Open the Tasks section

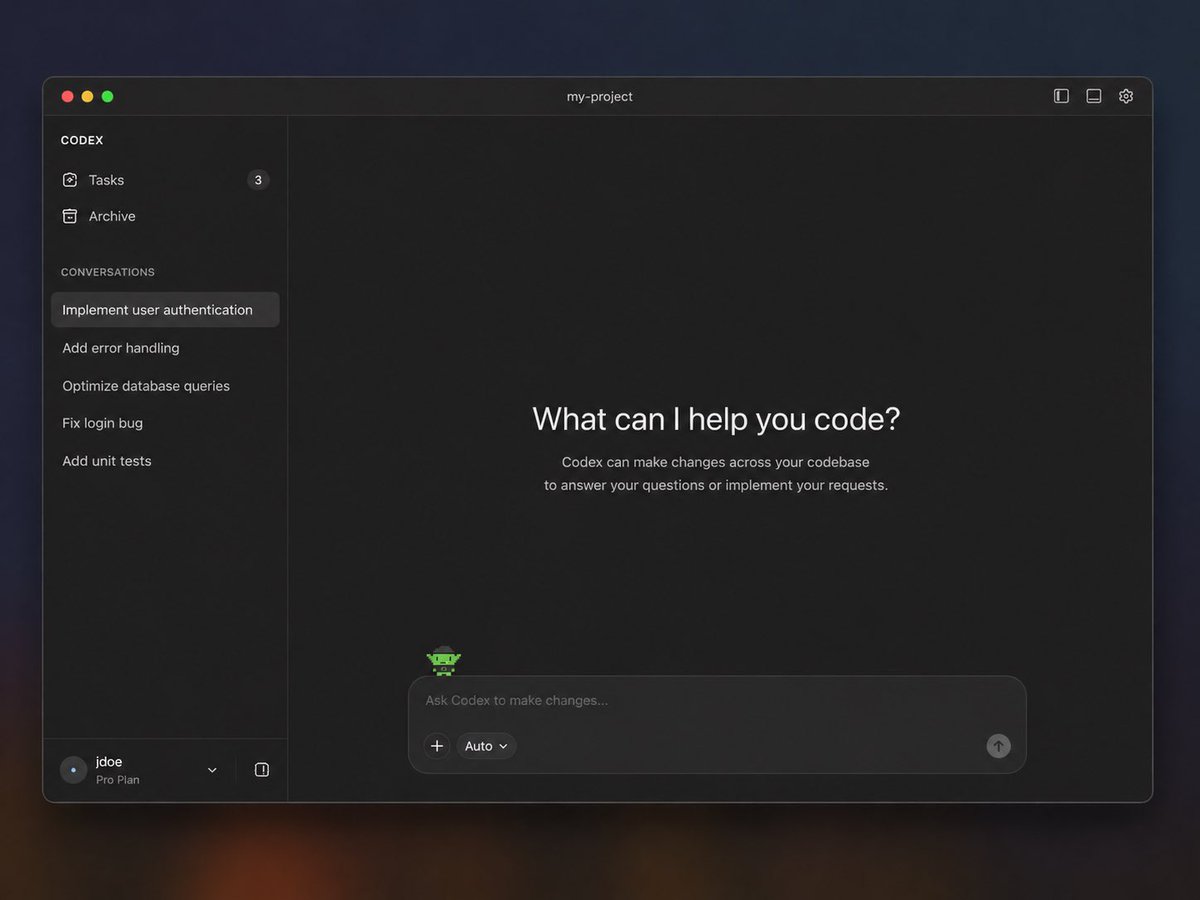click(165, 180)
